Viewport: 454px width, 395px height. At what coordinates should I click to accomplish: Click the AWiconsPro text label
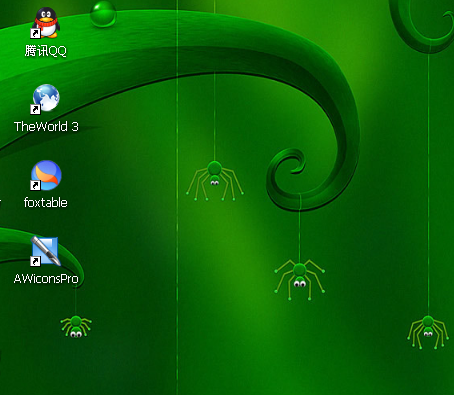coord(46,279)
